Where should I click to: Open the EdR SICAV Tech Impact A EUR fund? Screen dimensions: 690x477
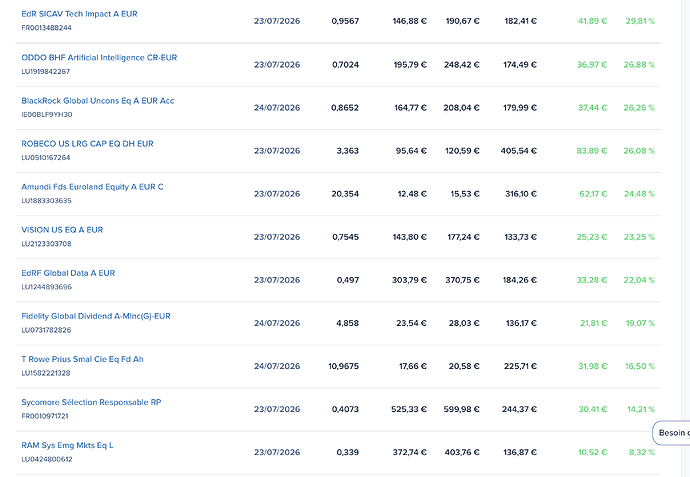click(79, 14)
